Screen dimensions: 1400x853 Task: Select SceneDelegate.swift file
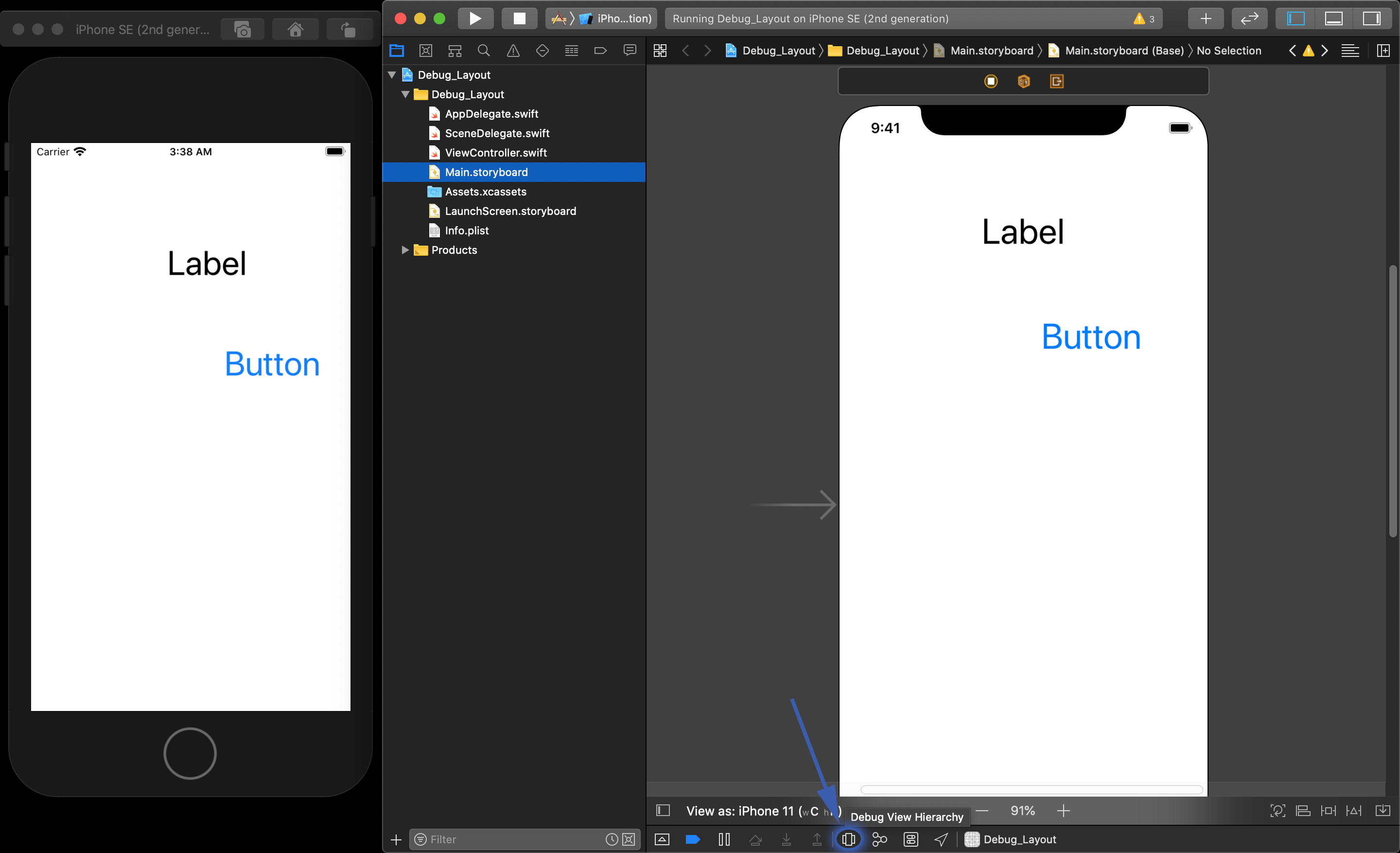tap(514, 133)
